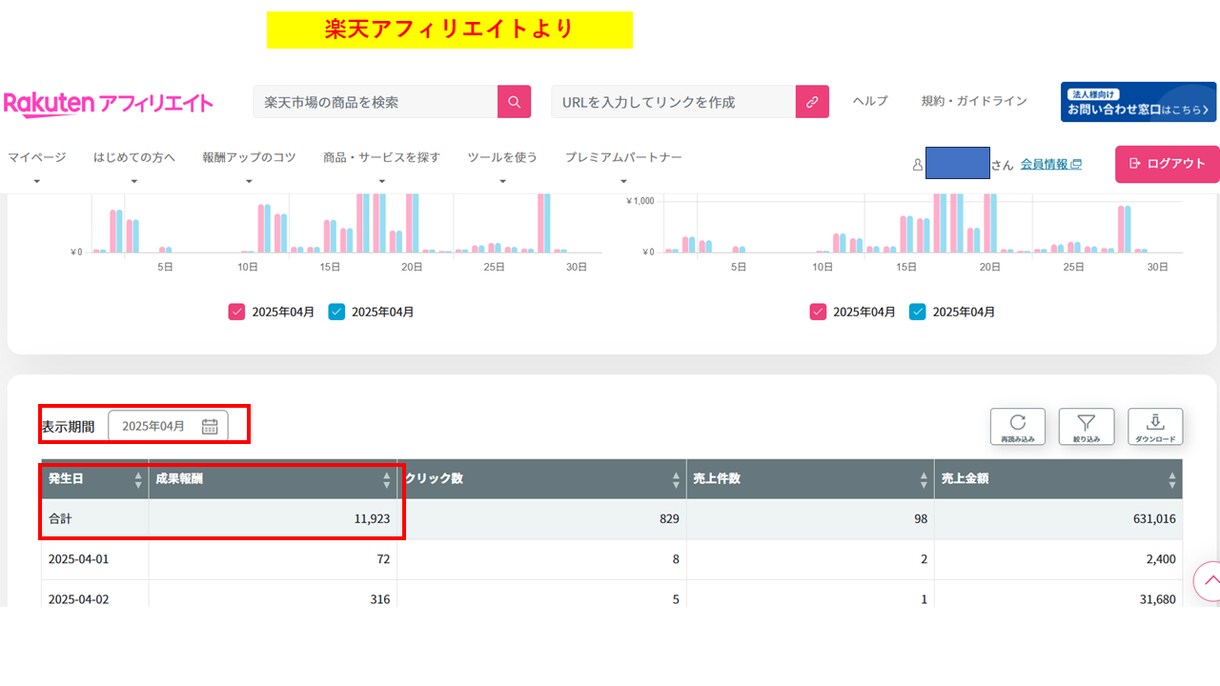Expand the 報酬アップのコツ menu
The width and height of the screenshot is (1220, 686).
(x=249, y=158)
